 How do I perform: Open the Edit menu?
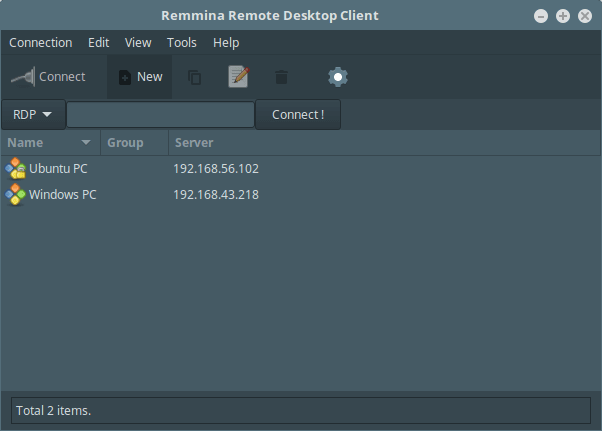click(98, 43)
